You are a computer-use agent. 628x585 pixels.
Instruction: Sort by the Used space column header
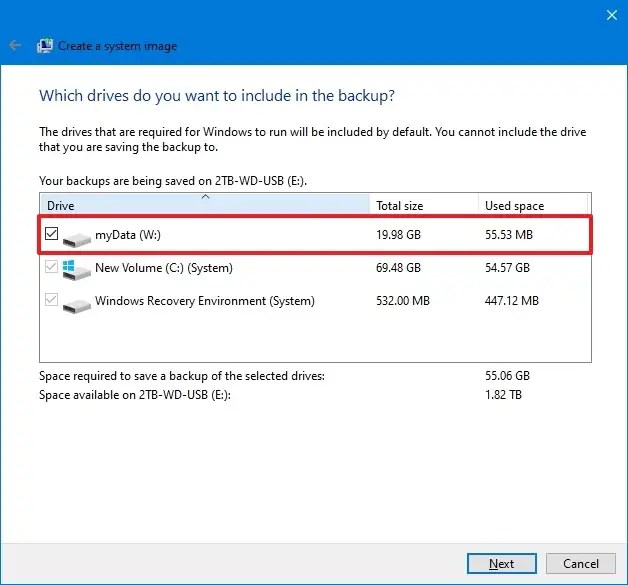click(533, 205)
